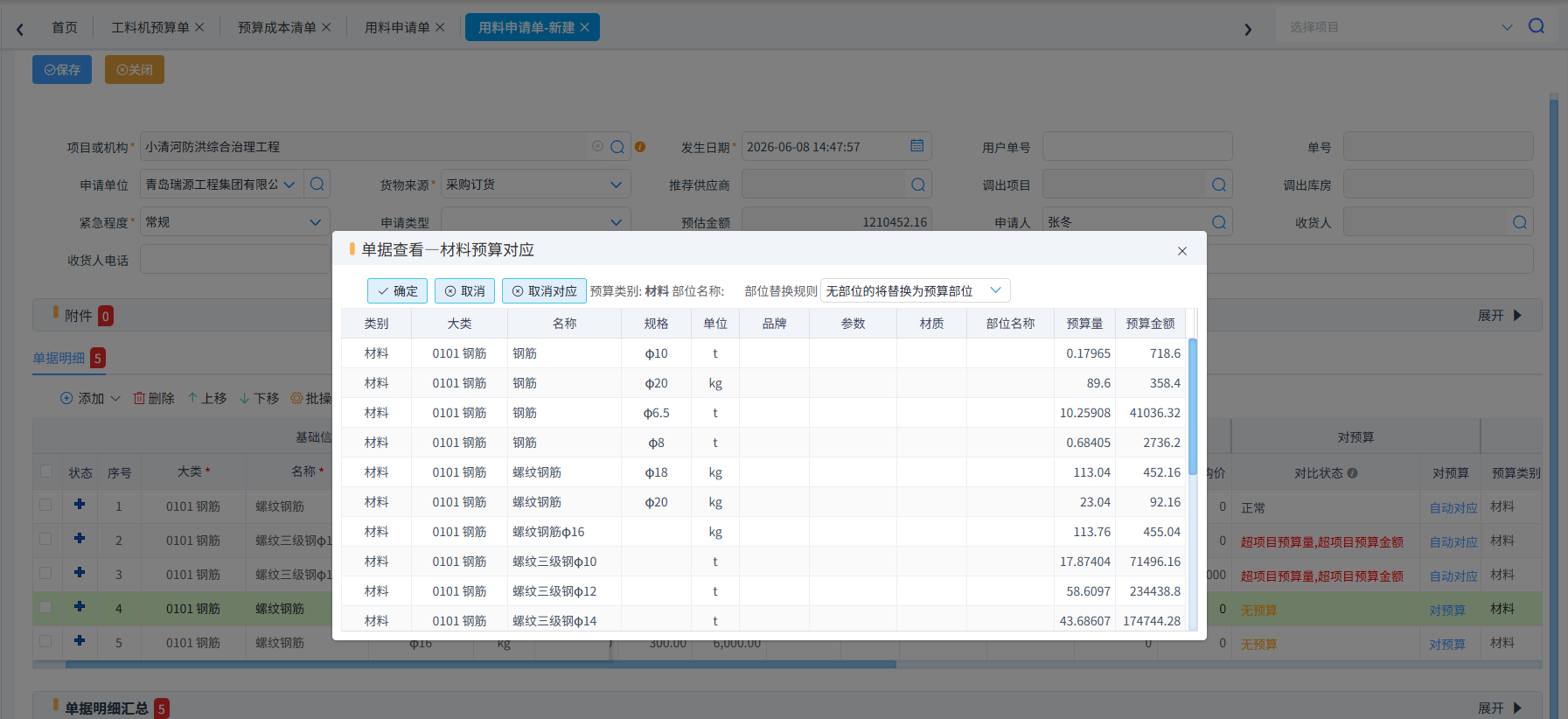The image size is (1568, 719).
Task: Open the 货物来源 采购订货 dropdown
Action: coord(535,185)
